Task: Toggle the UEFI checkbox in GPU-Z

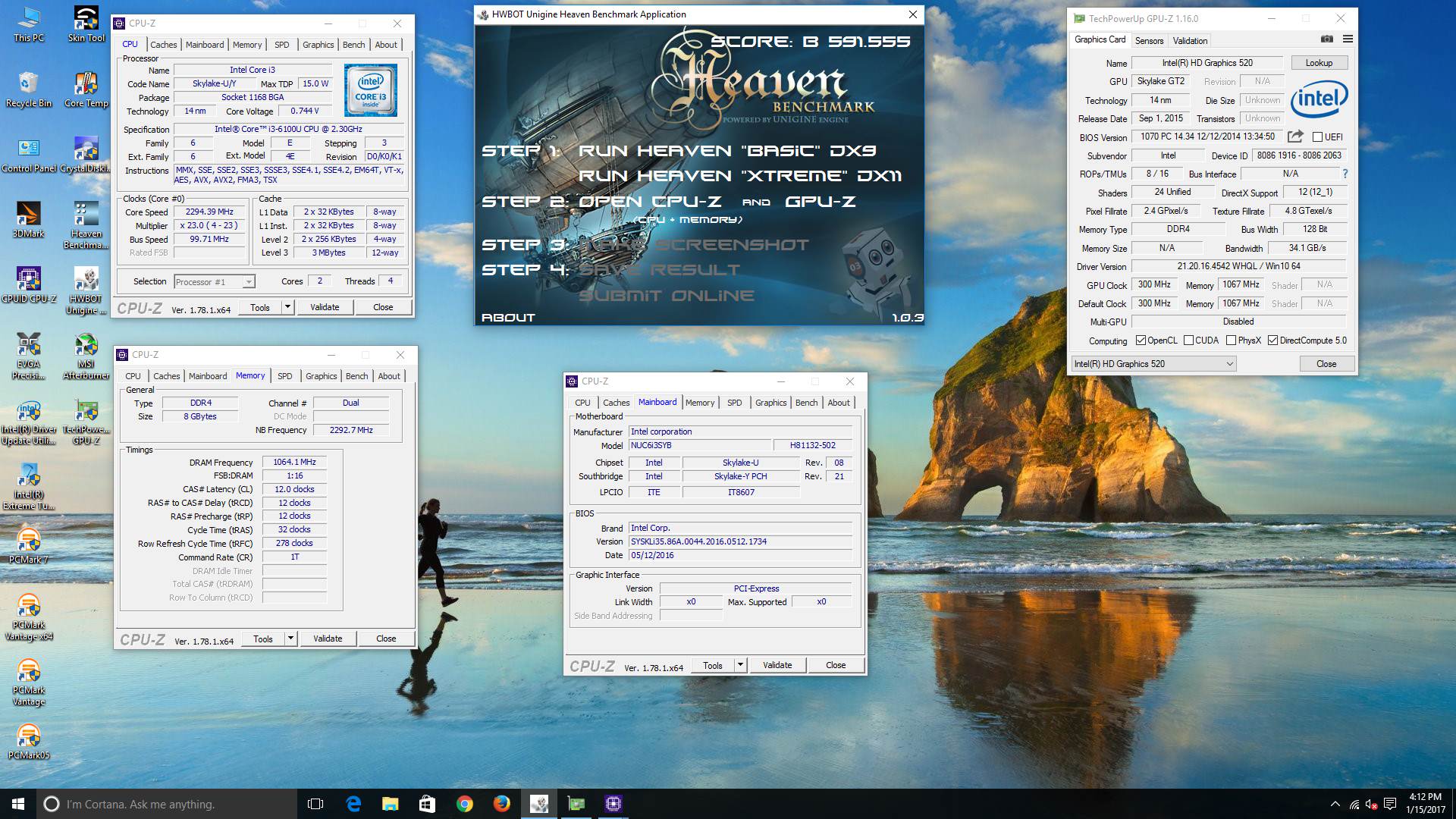Action: pyautogui.click(x=1317, y=137)
